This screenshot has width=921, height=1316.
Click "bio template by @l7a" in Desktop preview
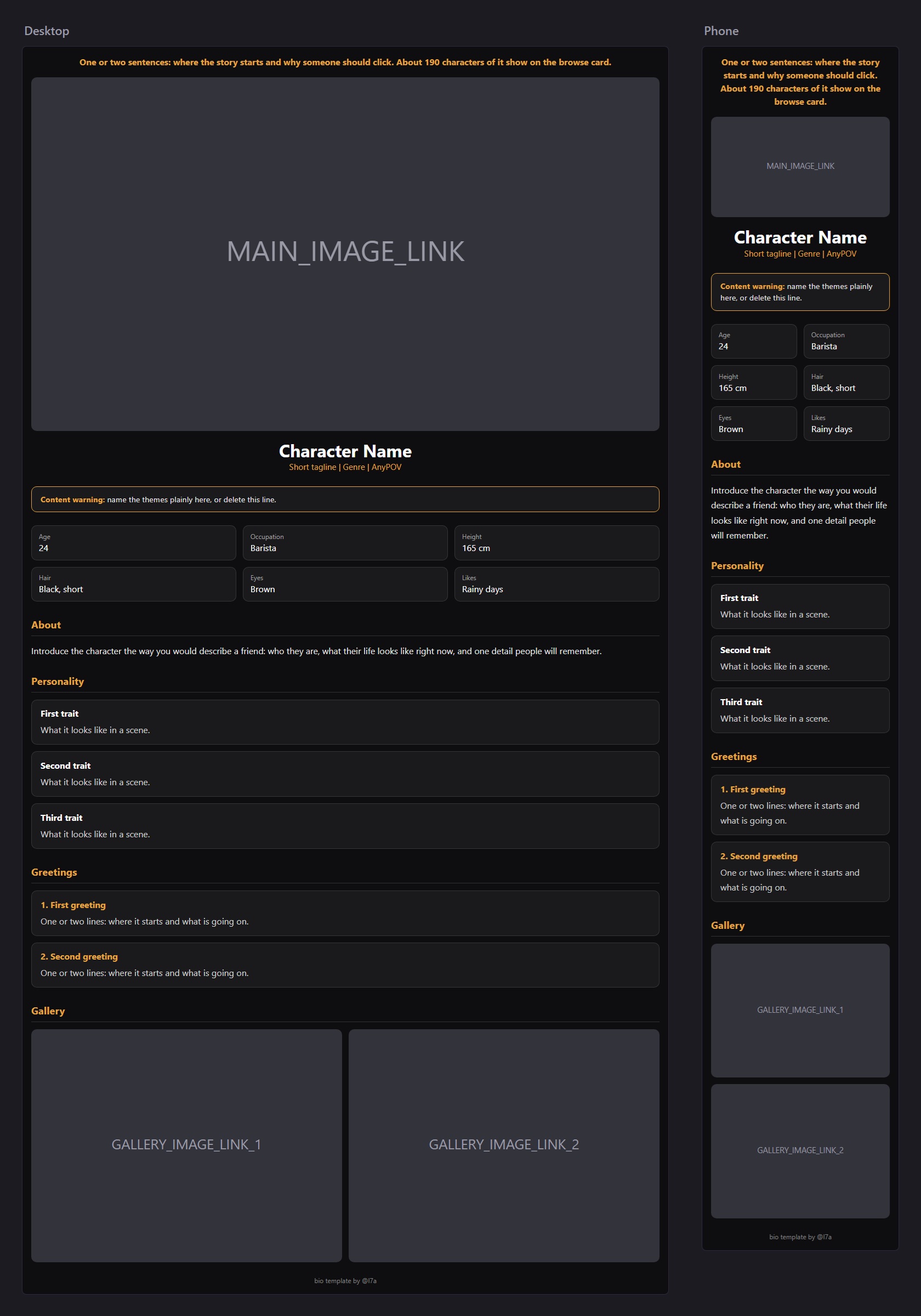[x=345, y=1280]
